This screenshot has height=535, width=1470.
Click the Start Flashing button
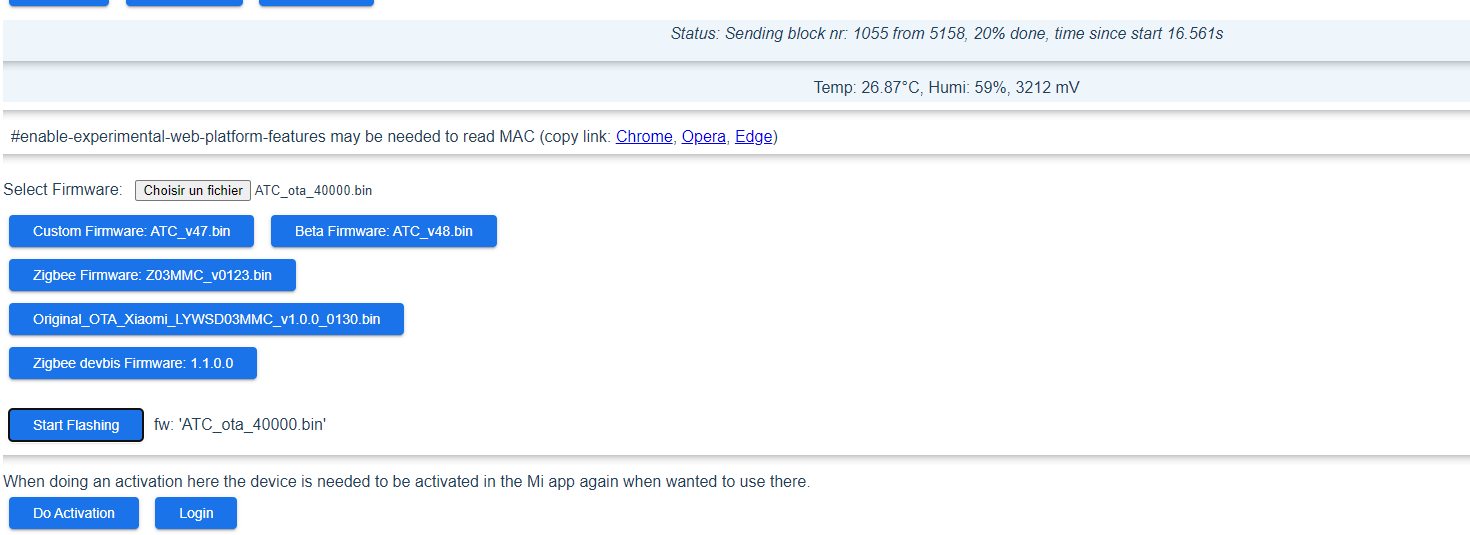coord(76,425)
